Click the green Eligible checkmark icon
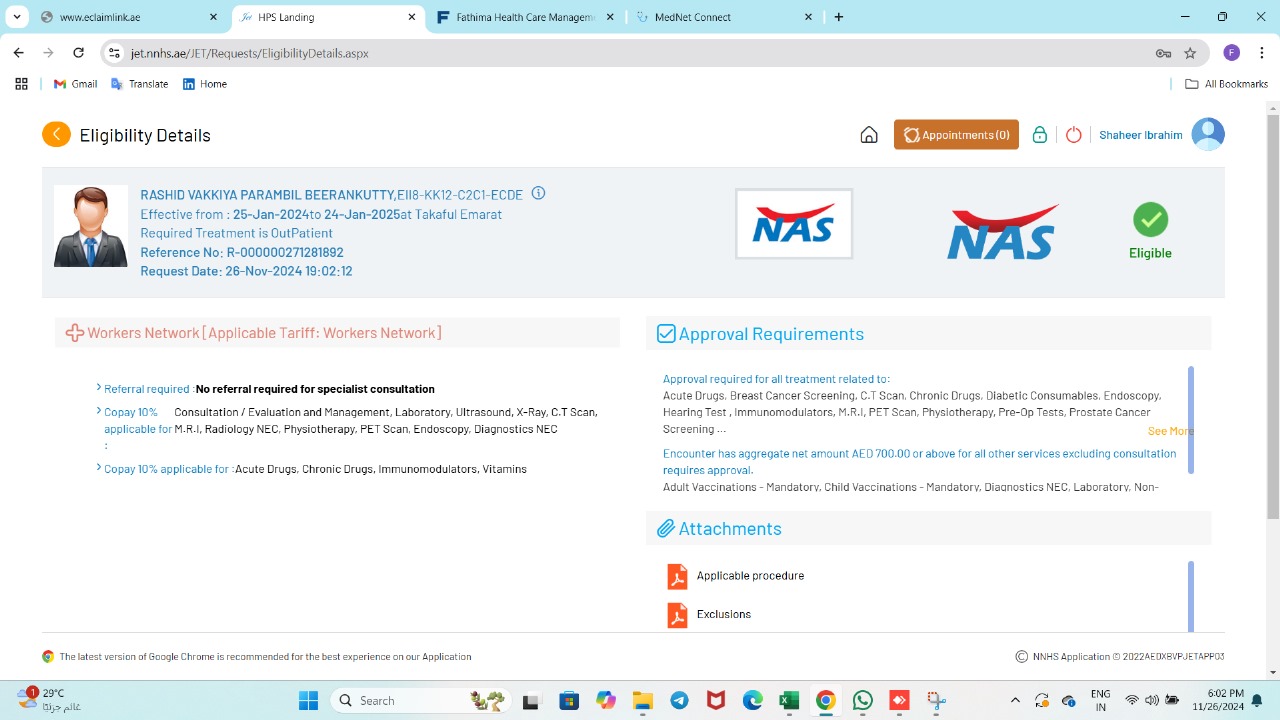The width and height of the screenshot is (1280, 720). coord(1150,220)
